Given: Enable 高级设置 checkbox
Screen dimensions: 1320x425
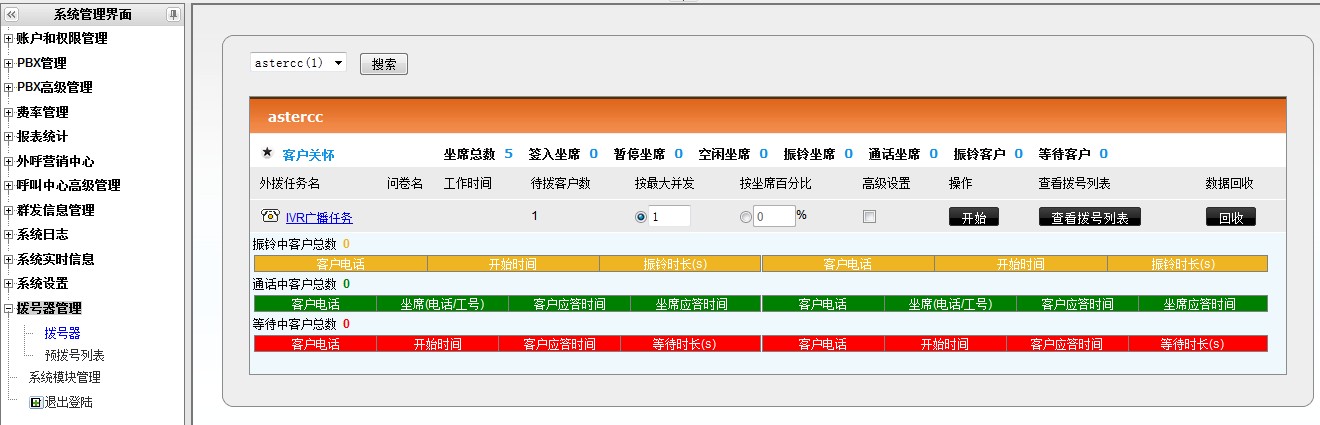Looking at the screenshot, I should pos(870,217).
